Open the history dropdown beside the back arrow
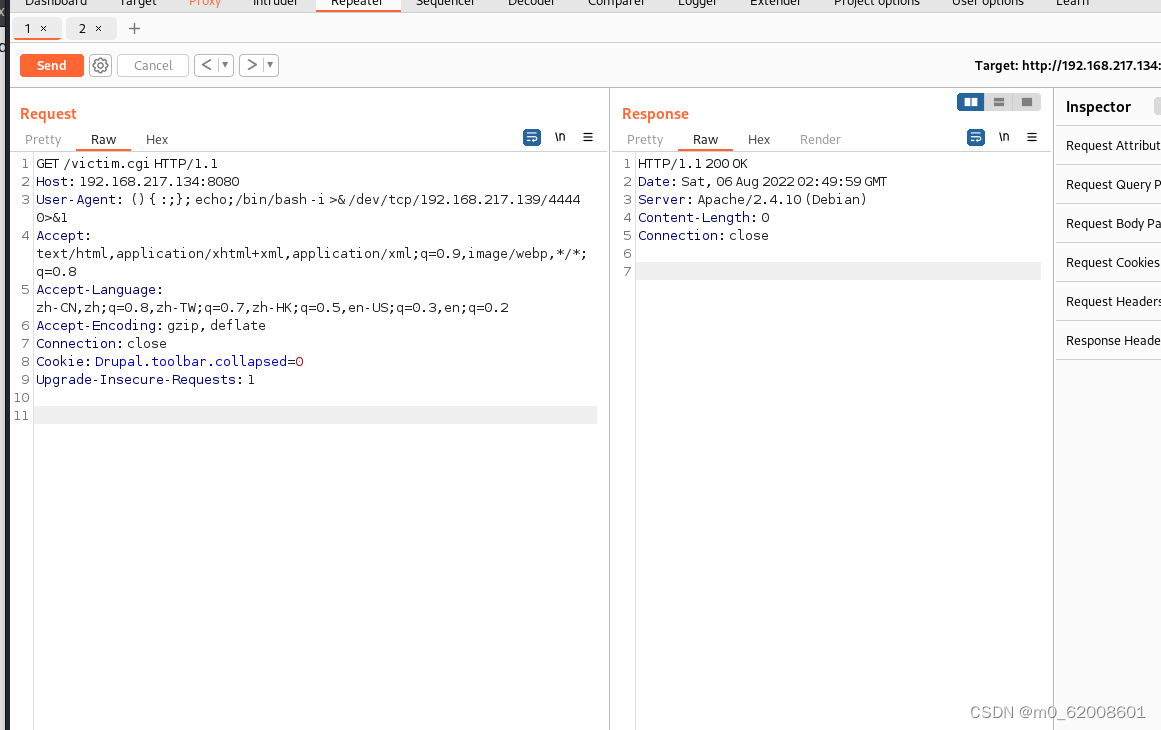 pos(225,65)
